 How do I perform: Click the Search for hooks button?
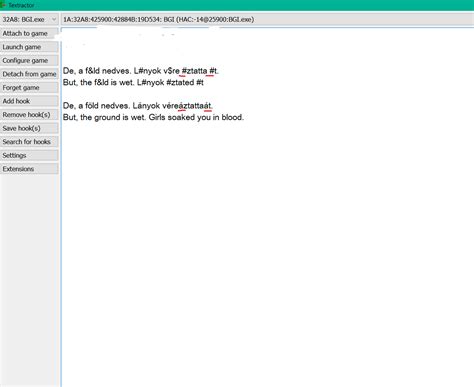coord(29,142)
